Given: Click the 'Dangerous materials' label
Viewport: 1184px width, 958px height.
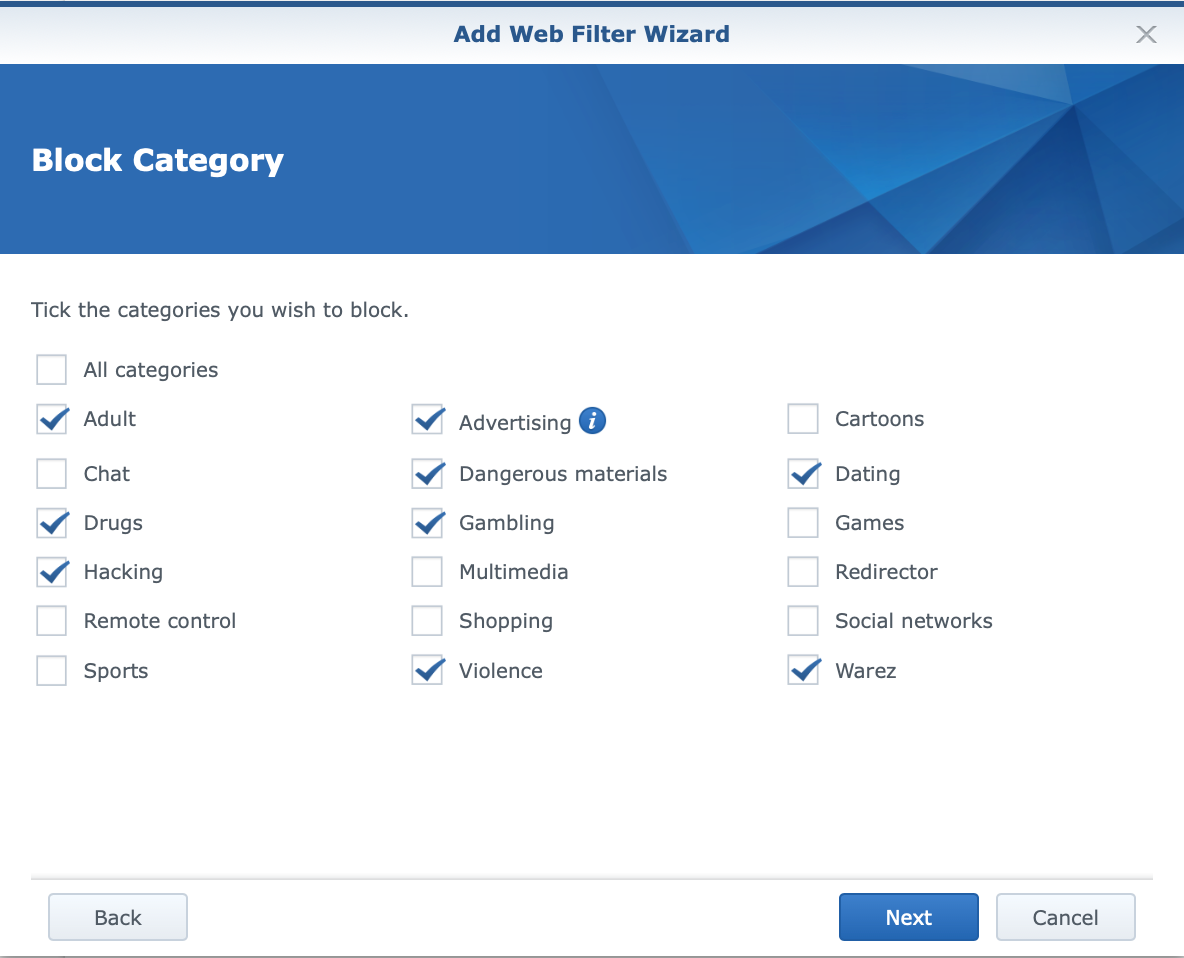Looking at the screenshot, I should point(563,474).
